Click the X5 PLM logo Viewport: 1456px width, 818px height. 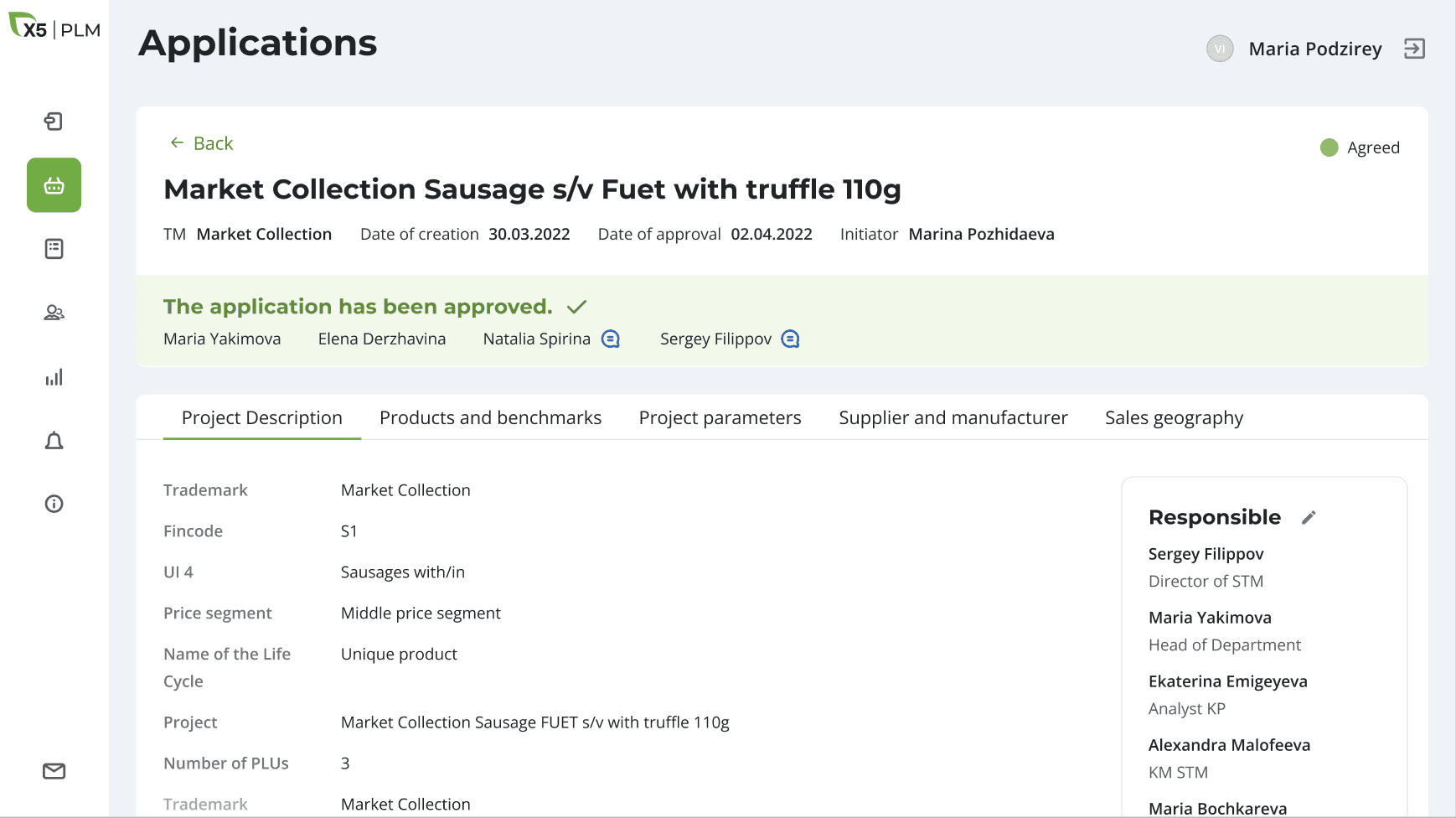coord(54,28)
